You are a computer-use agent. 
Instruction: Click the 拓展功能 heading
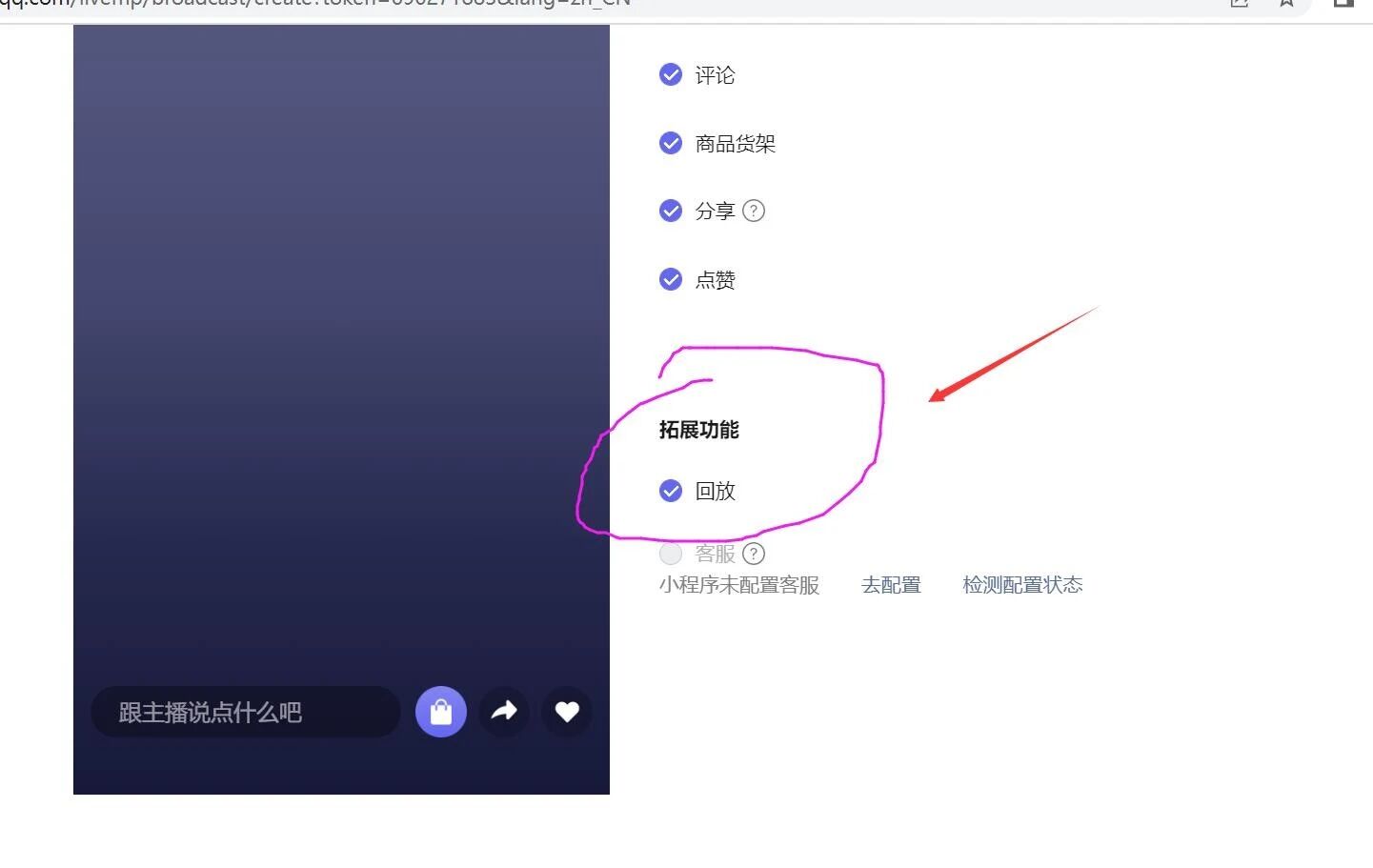699,430
